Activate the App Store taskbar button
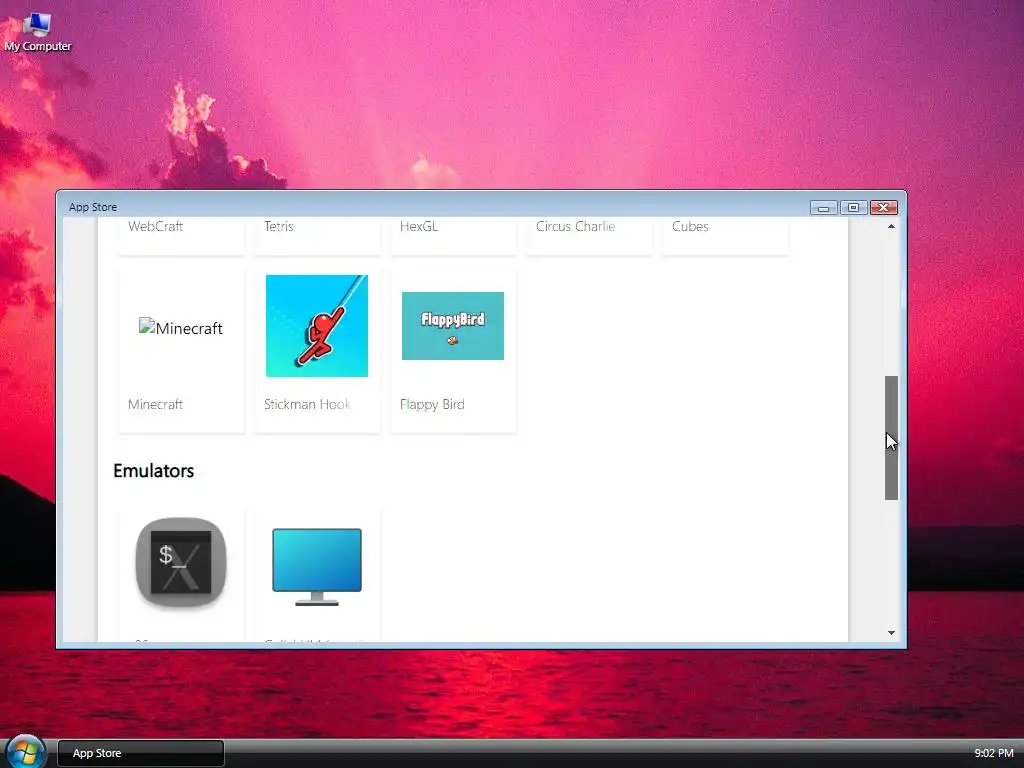 click(x=141, y=753)
